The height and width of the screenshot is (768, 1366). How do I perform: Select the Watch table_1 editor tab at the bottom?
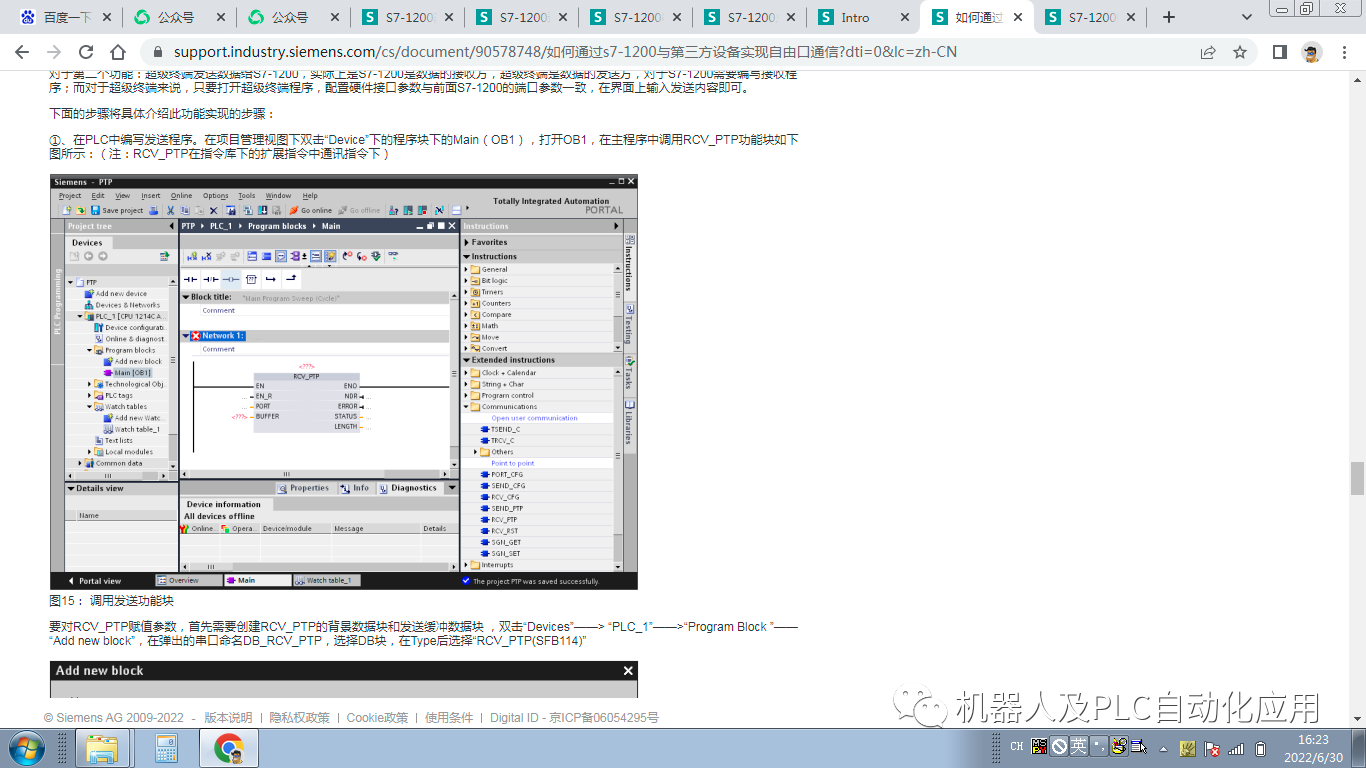[325, 580]
